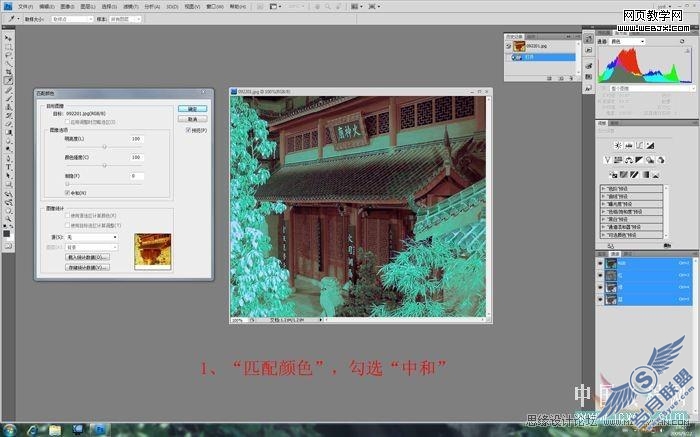Add a Brightness/Contrast adjustment
The image size is (700, 437).
tap(618, 145)
